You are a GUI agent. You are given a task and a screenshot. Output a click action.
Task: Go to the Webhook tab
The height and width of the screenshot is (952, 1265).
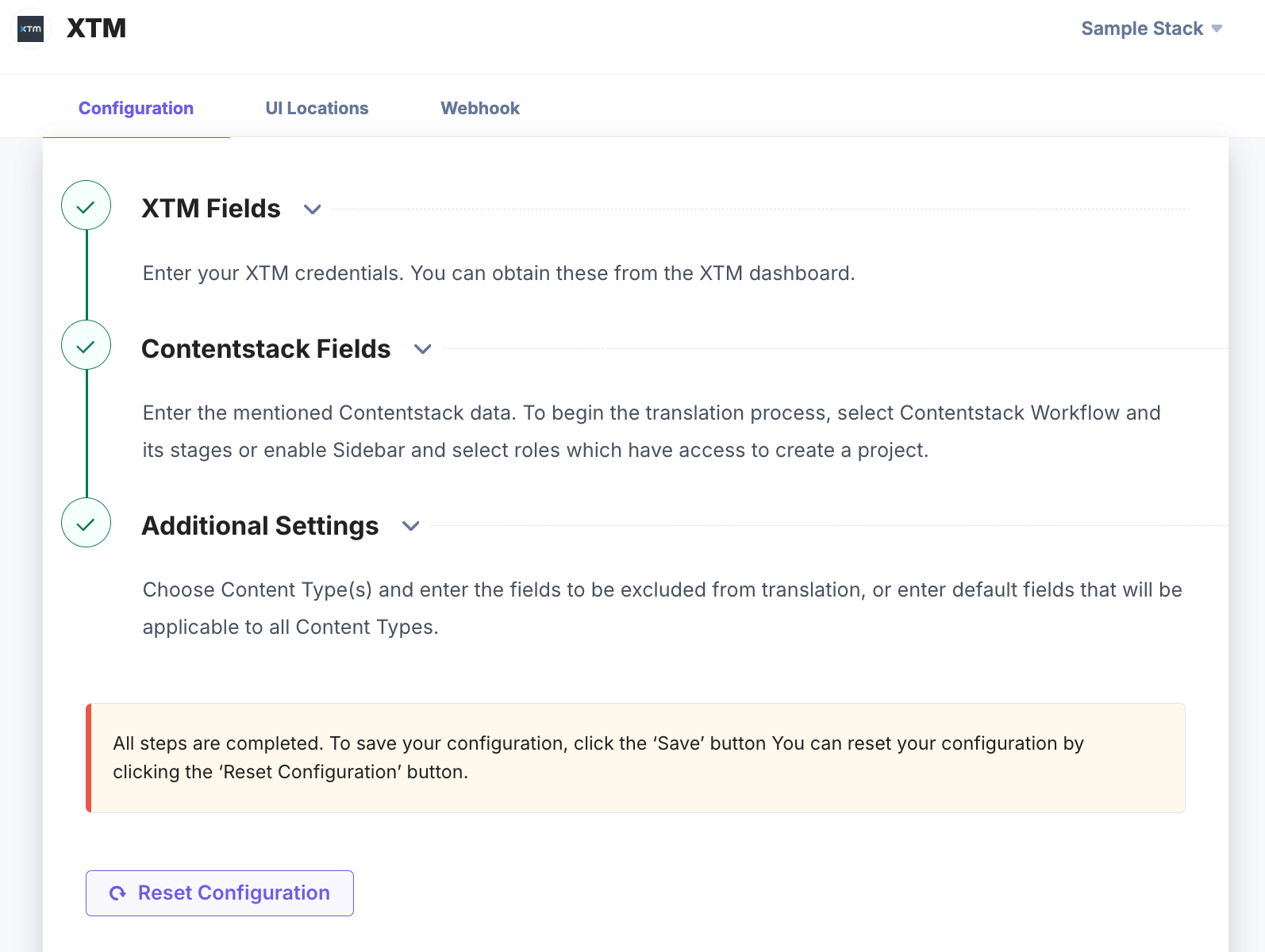(480, 108)
